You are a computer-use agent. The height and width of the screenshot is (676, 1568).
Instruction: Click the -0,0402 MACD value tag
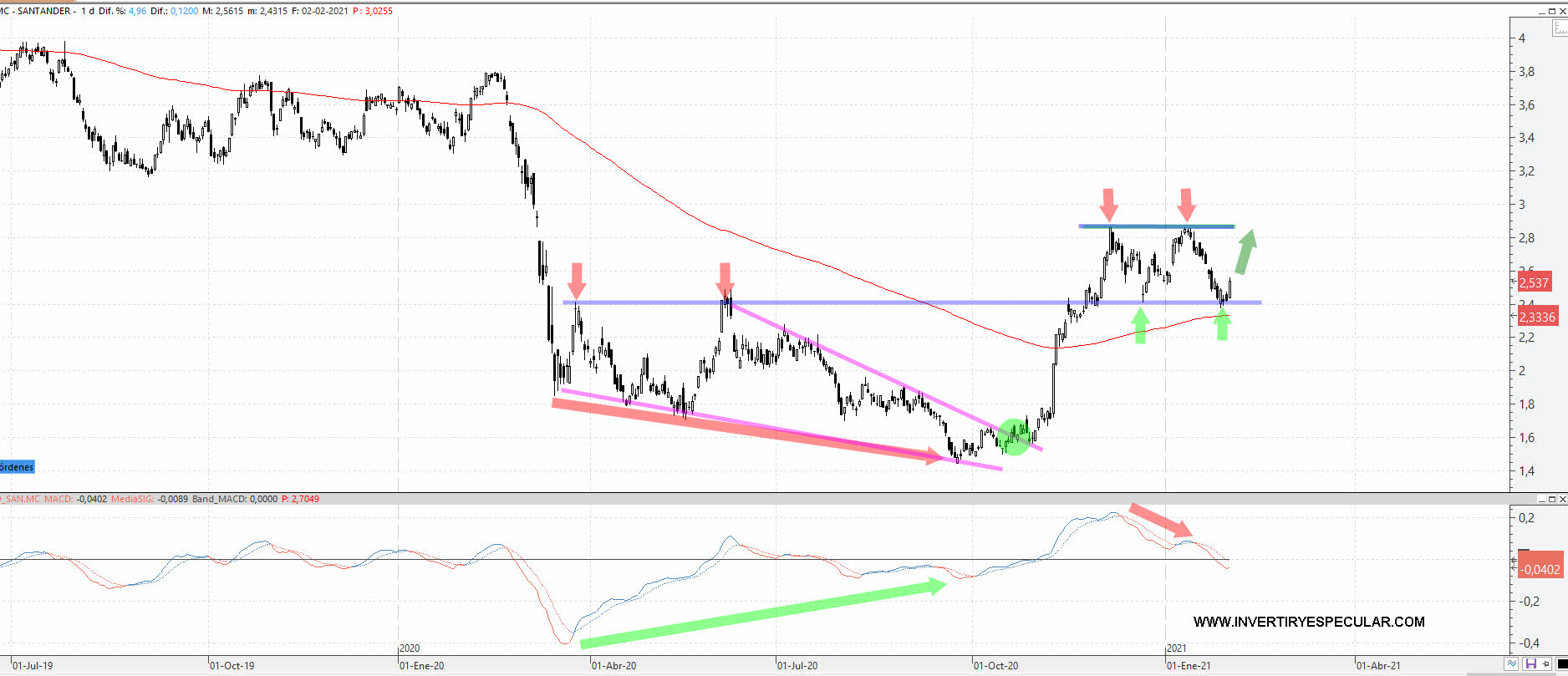click(1539, 569)
